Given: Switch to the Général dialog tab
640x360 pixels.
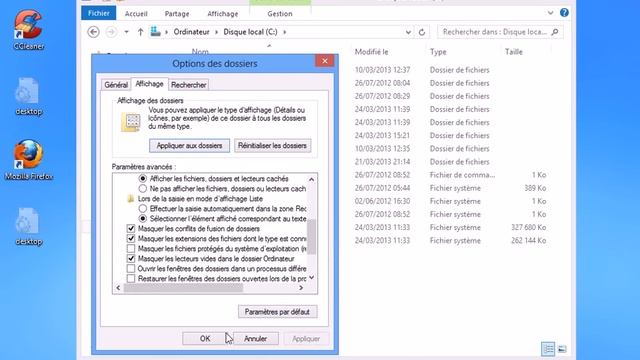Looking at the screenshot, I should [116, 85].
